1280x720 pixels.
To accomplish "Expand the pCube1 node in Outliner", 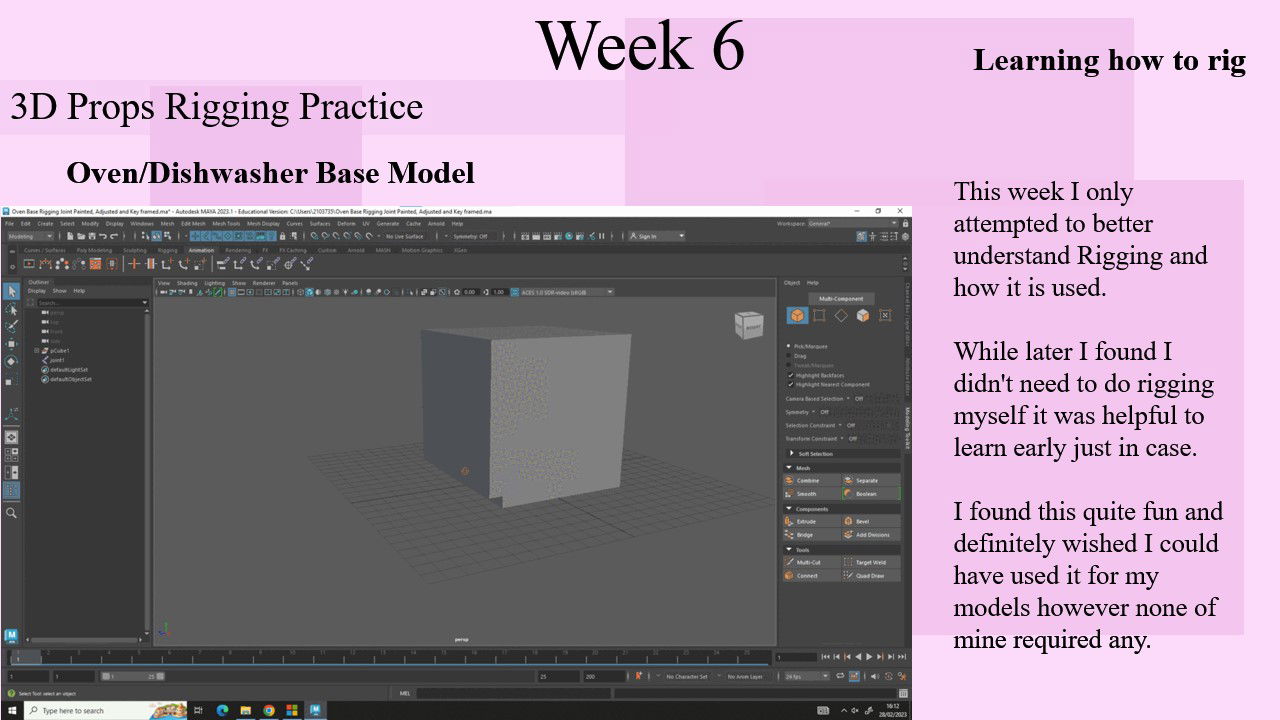I will click(x=37, y=351).
